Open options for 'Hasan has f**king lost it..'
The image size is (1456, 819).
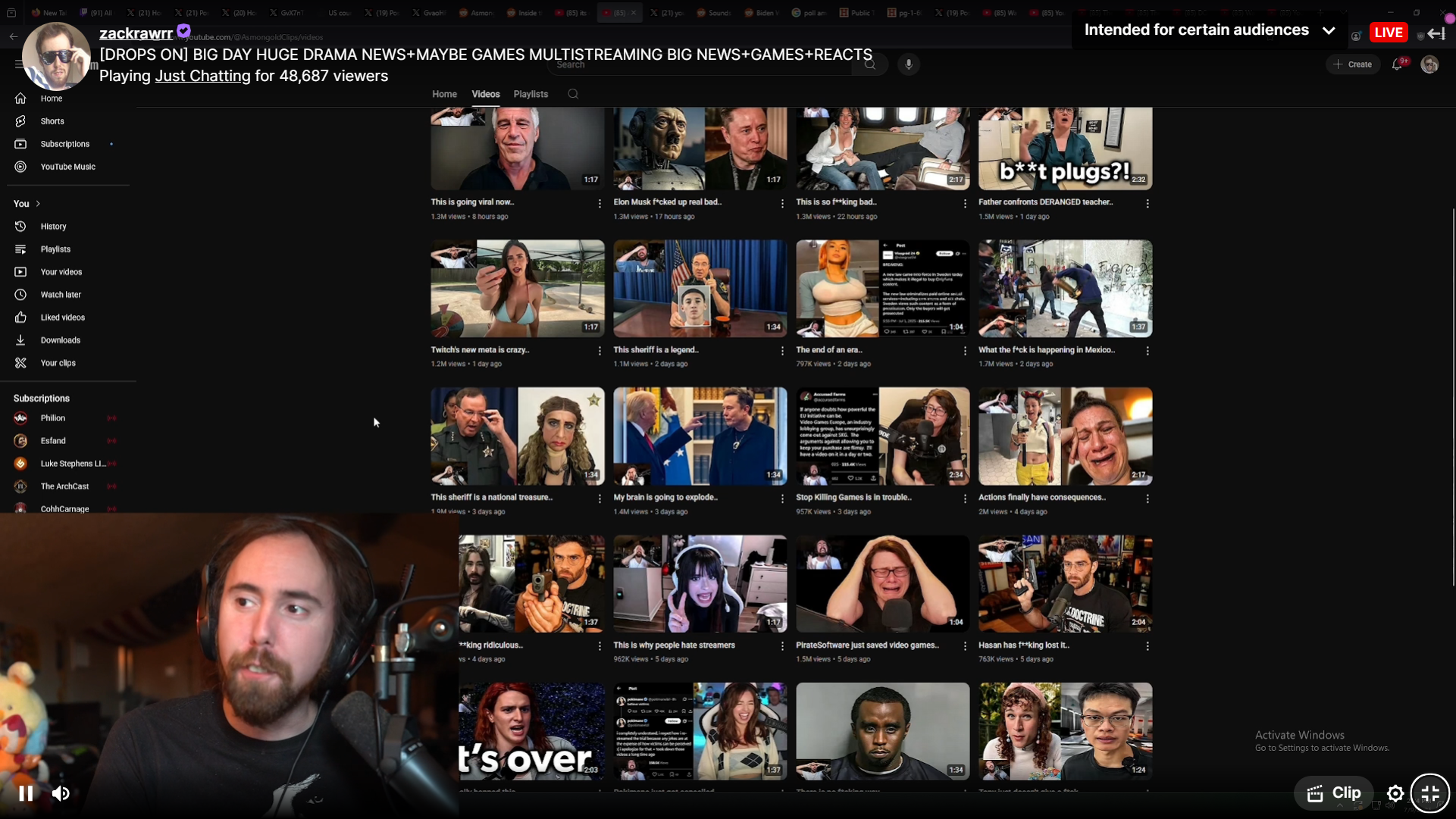[1148, 646]
